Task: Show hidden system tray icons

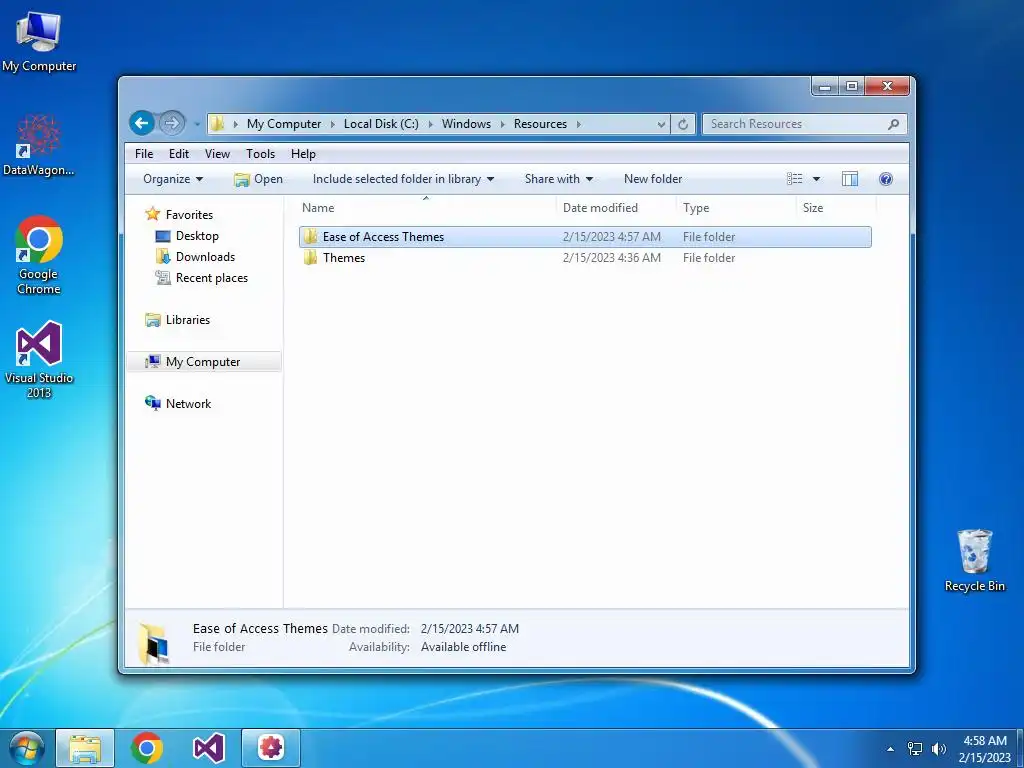Action: pos(890,749)
